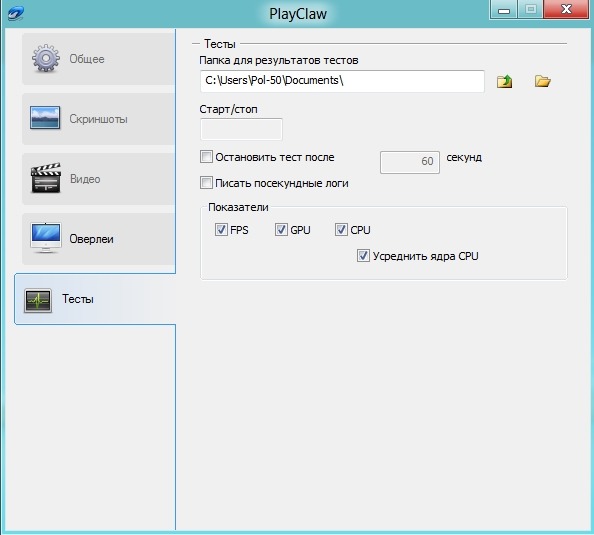Uncheck the GPU indicator checkbox
Image resolution: width=594 pixels, height=535 pixels.
tap(281, 230)
